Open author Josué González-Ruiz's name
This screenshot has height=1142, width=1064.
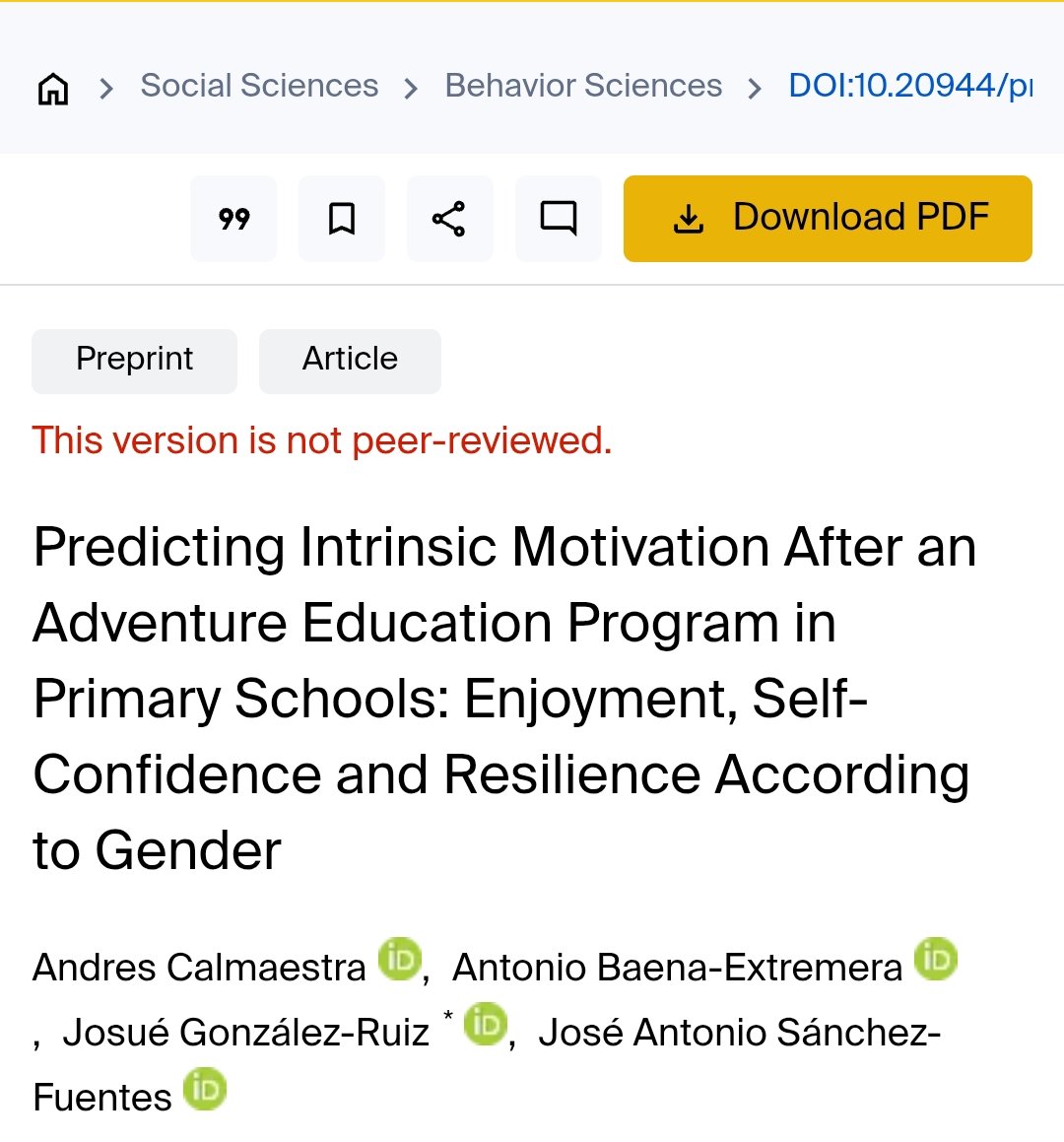246,1033
